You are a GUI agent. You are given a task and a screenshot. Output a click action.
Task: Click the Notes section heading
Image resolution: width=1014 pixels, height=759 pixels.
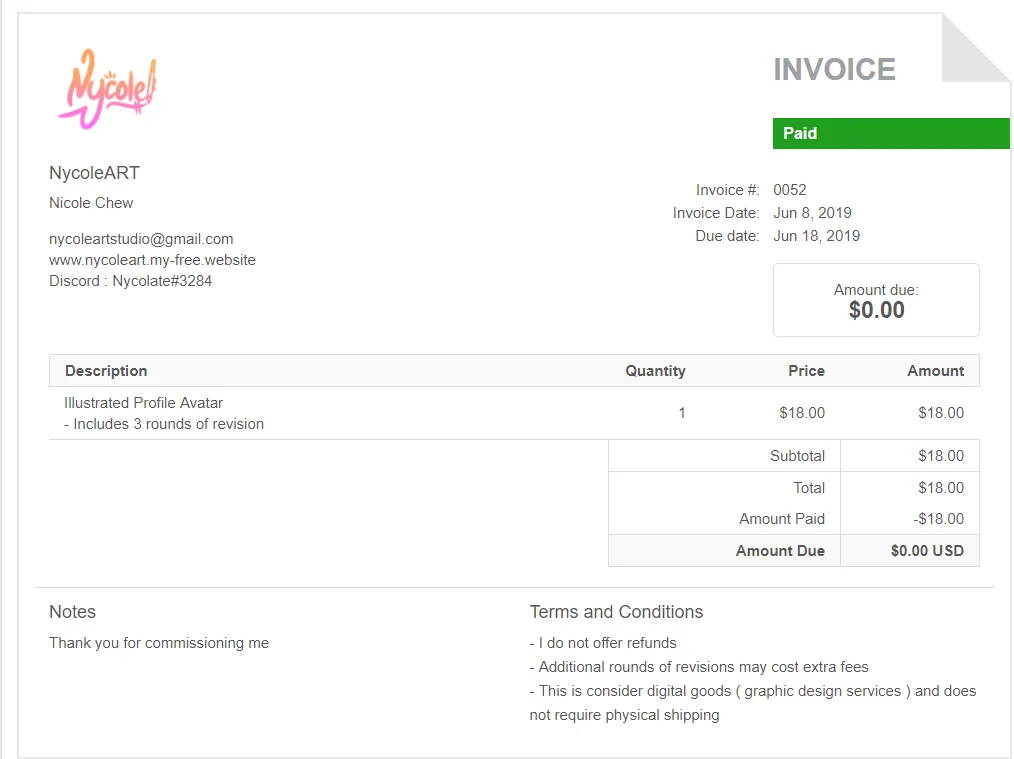coord(72,612)
